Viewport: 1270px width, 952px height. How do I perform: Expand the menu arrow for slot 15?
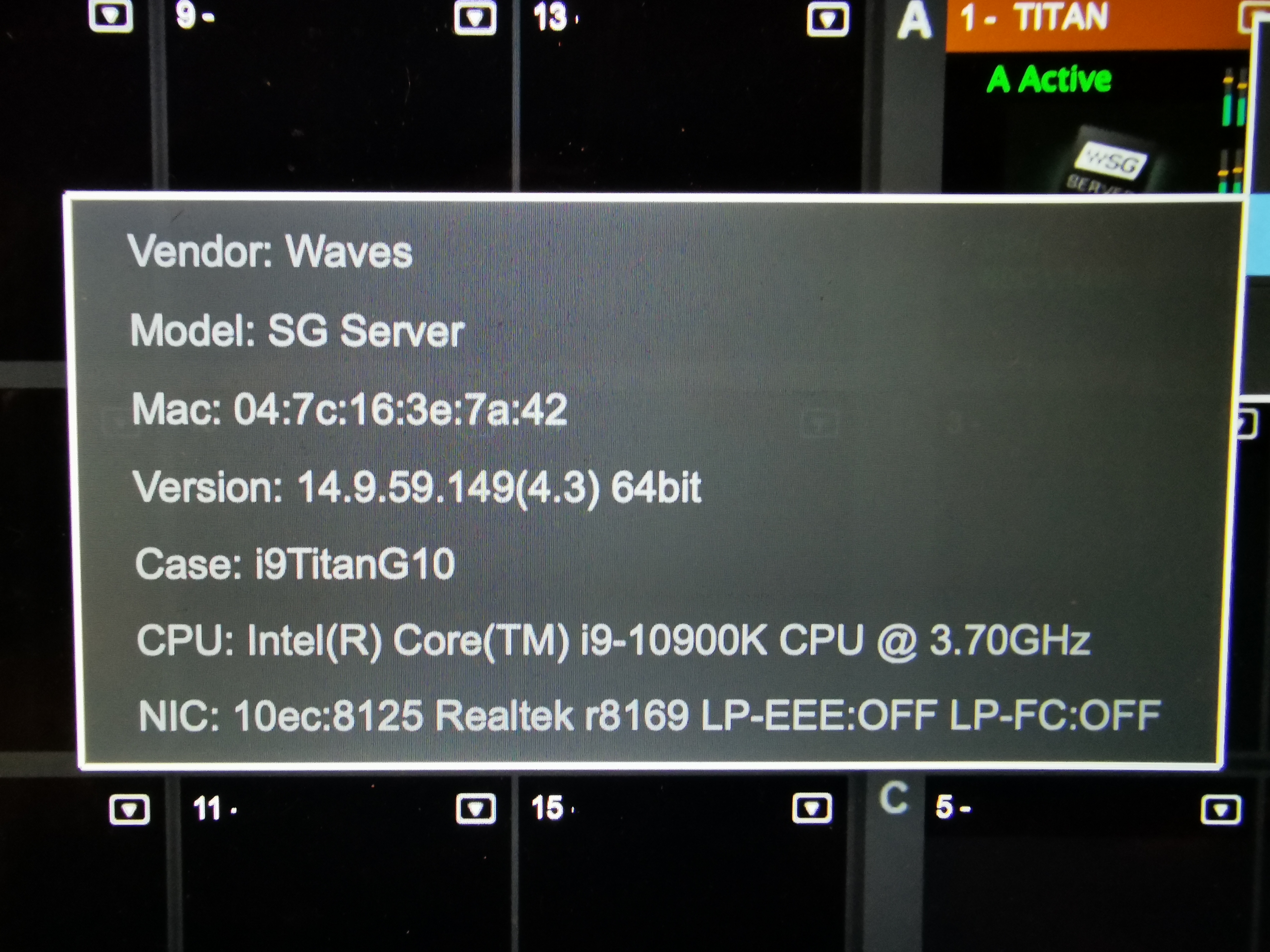(812, 808)
